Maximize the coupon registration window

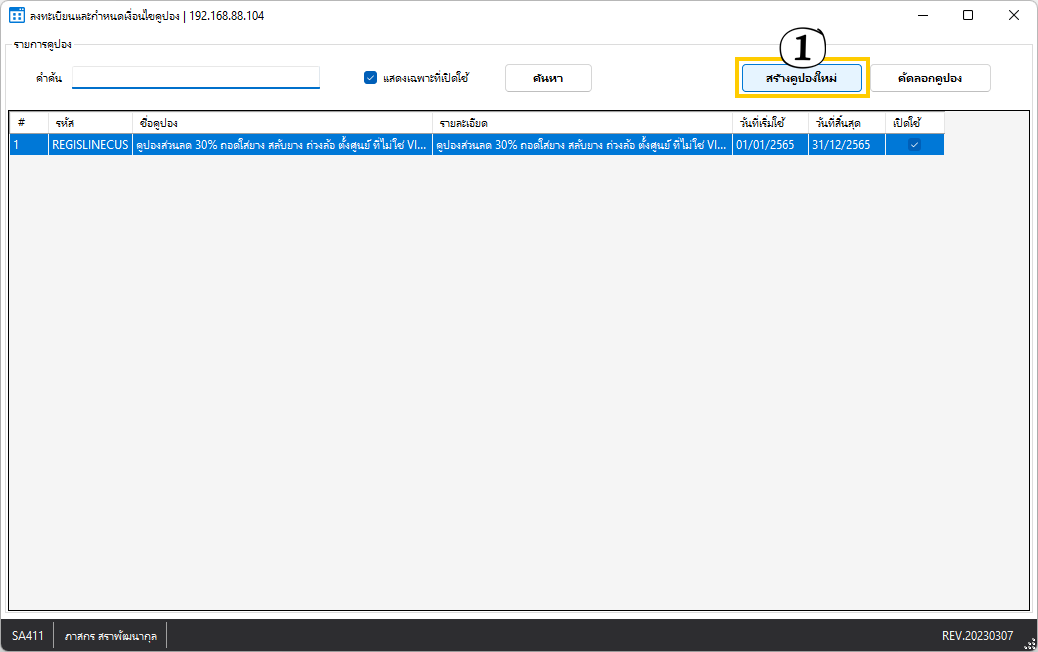pyautogui.click(x=968, y=16)
